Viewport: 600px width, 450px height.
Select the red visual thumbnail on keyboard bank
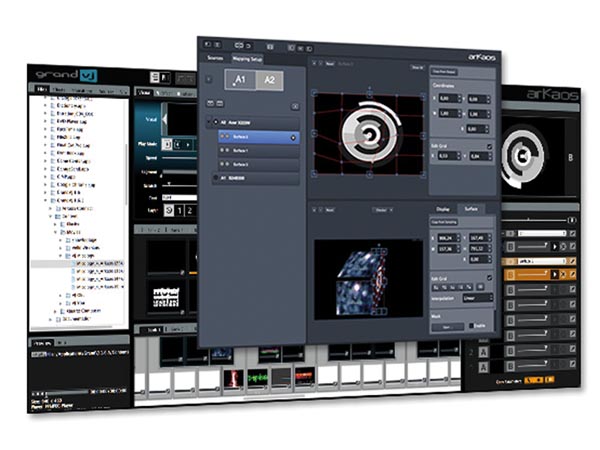(233, 377)
